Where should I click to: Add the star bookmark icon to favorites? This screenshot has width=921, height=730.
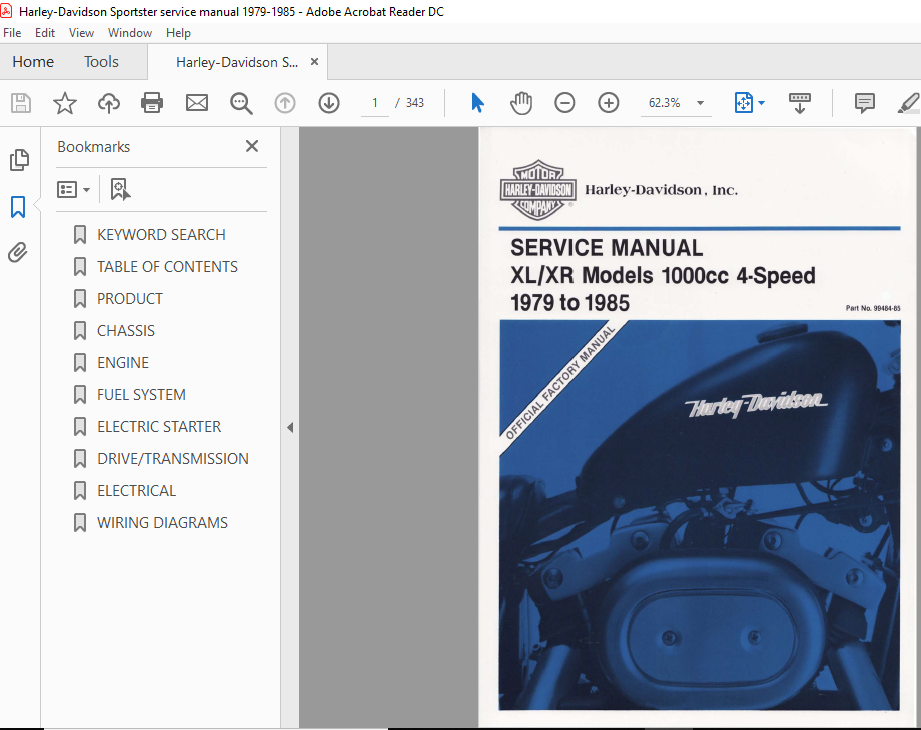65,103
